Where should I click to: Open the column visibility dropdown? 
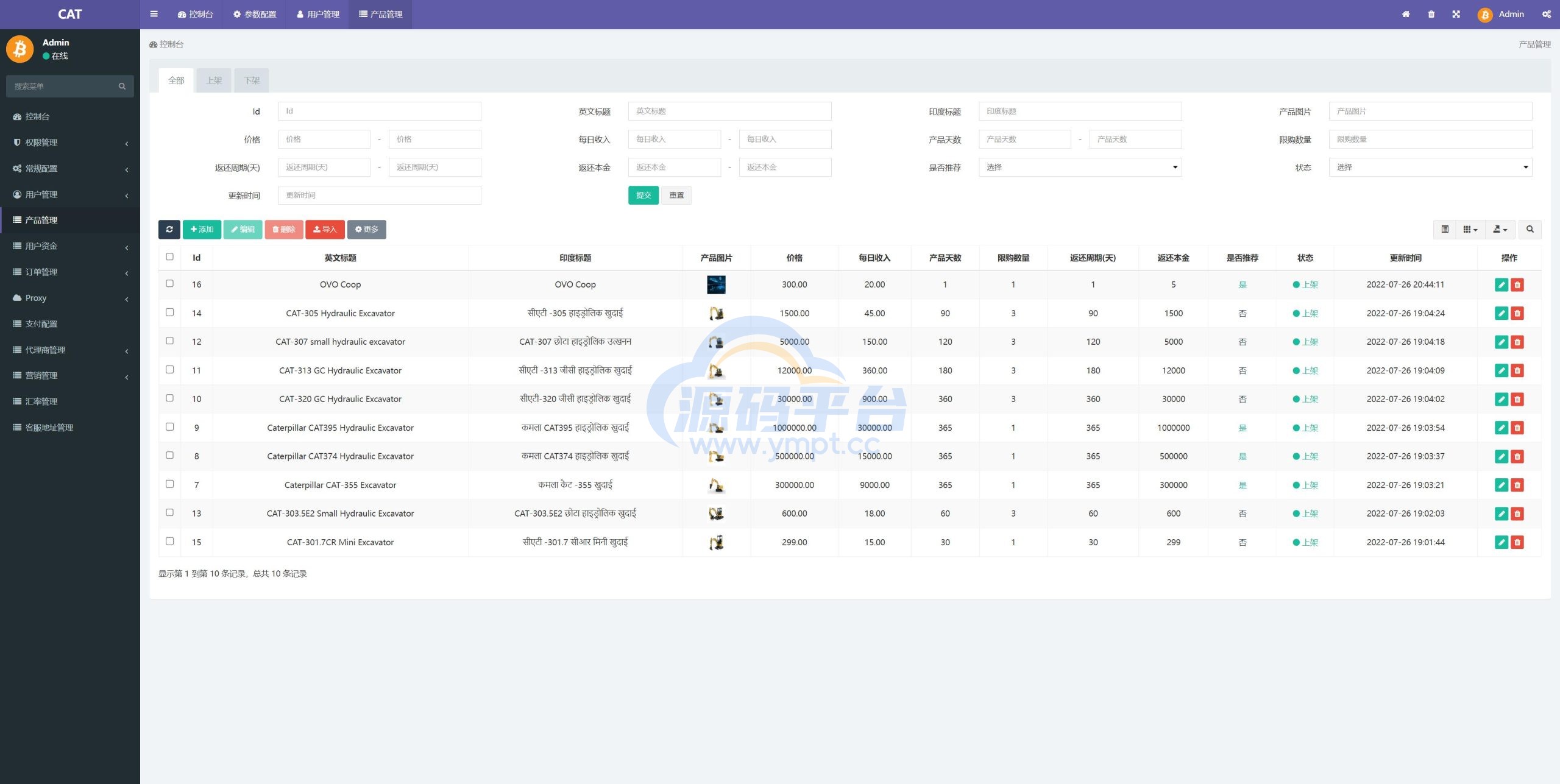(x=1470, y=229)
